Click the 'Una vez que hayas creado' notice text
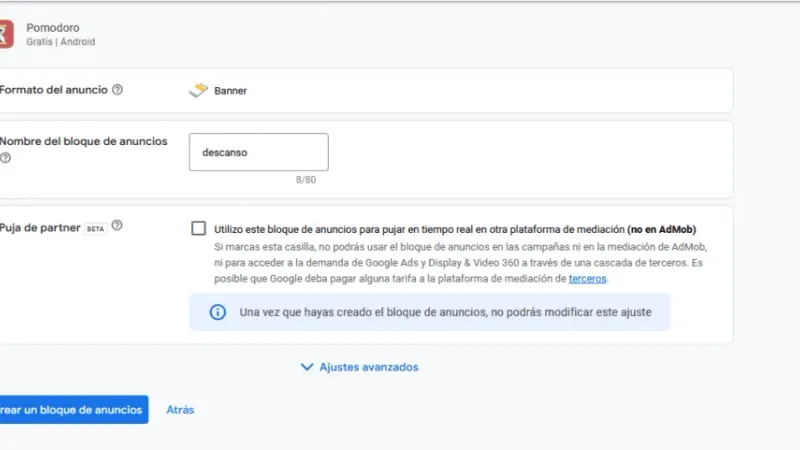Viewport: 800px width, 450px height. [445, 312]
